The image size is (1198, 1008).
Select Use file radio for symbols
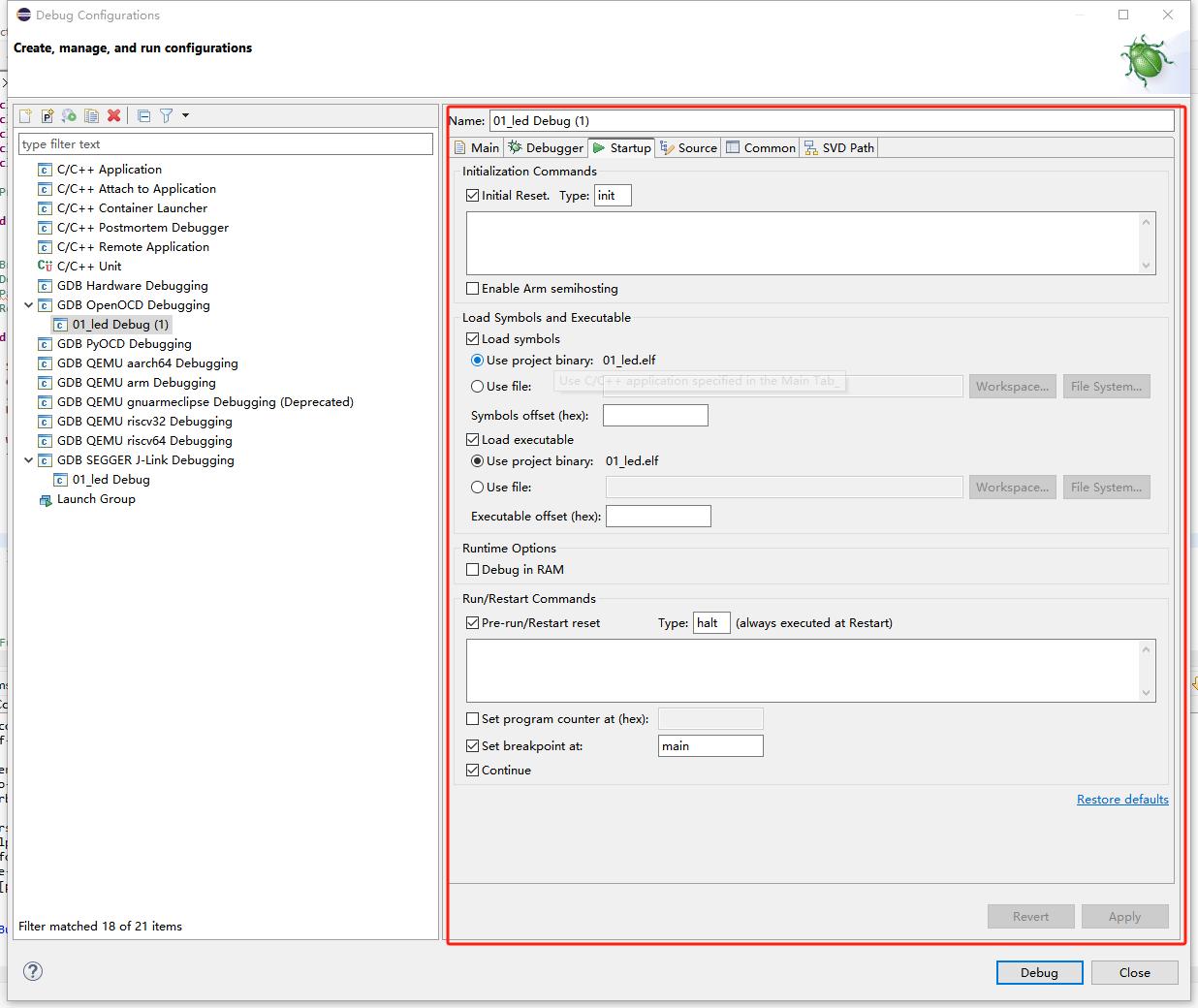click(477, 386)
